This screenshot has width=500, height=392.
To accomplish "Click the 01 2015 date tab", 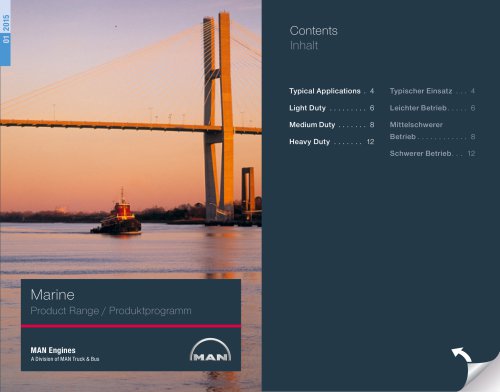I will [5, 33].
